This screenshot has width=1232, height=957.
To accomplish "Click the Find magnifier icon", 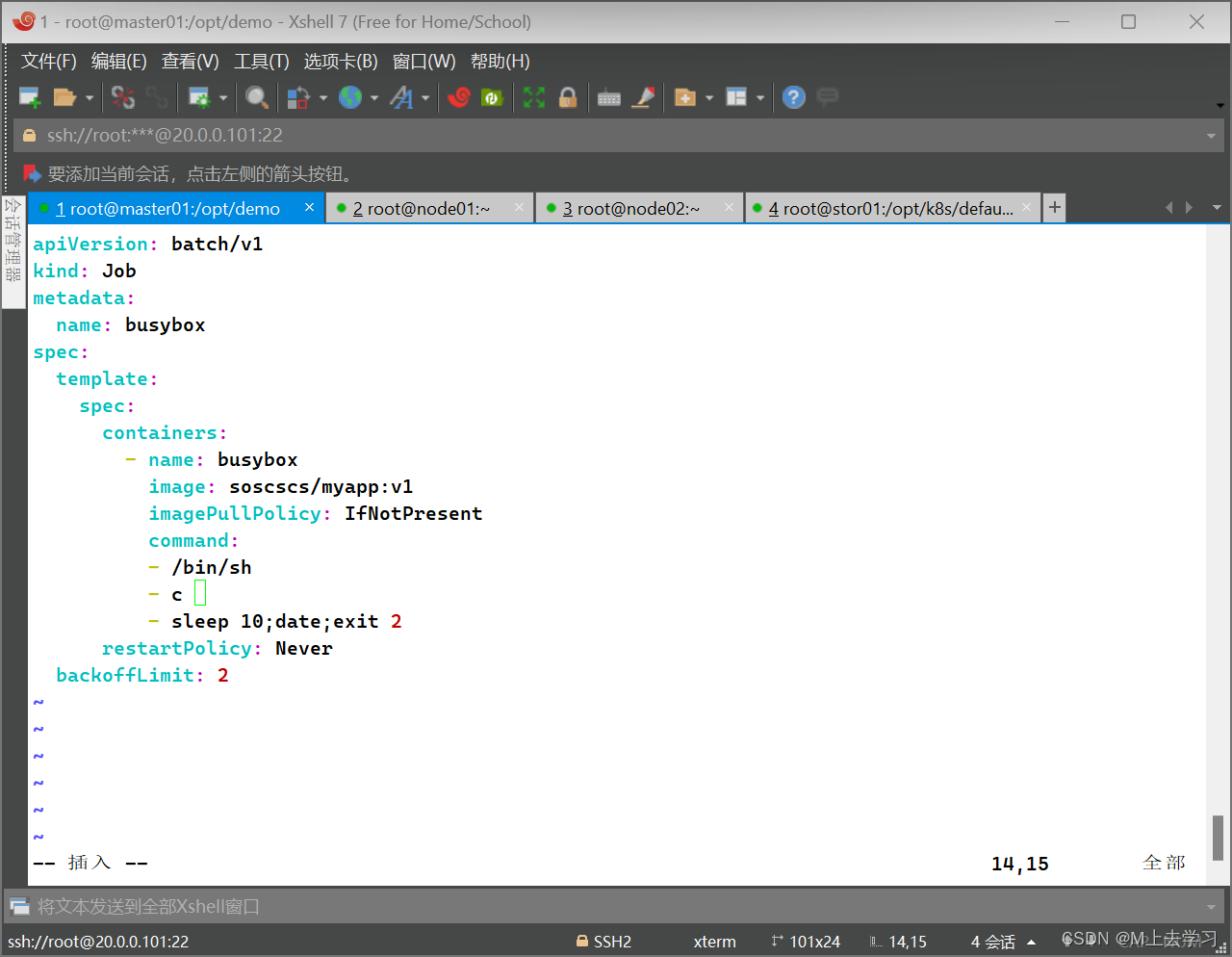I will (x=257, y=97).
